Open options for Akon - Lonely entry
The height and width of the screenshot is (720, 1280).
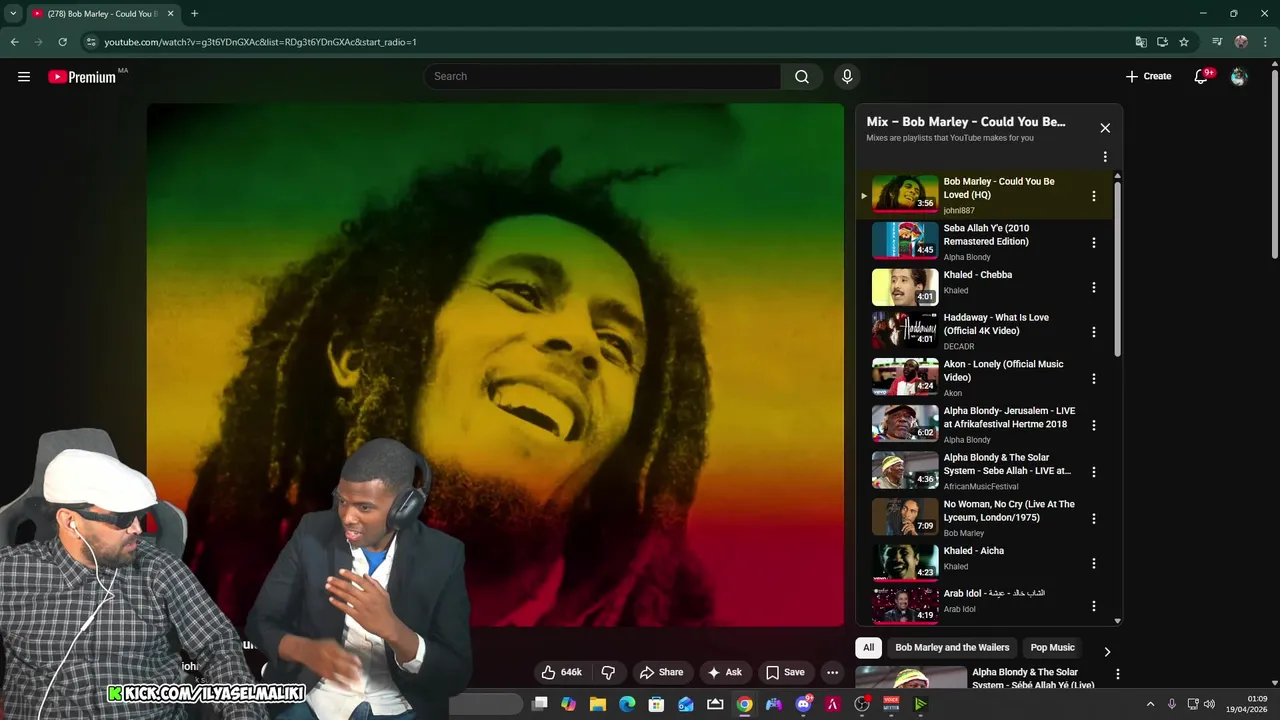(1094, 378)
